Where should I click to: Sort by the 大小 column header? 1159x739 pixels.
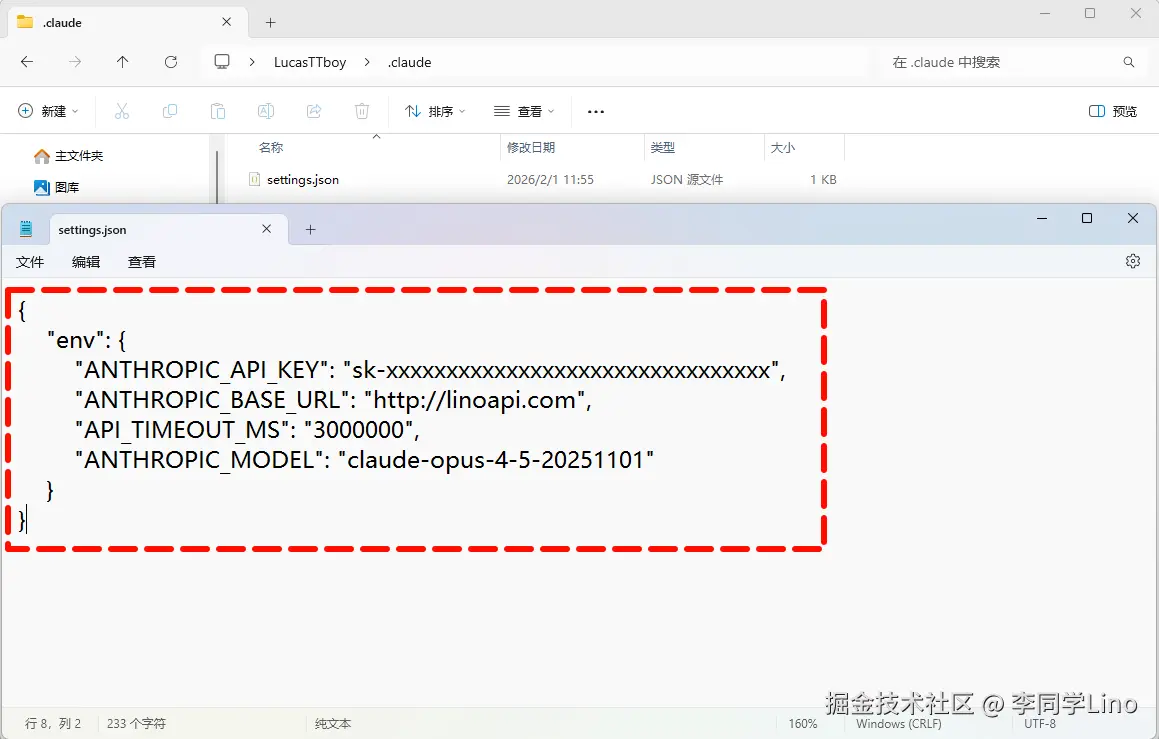(x=783, y=148)
